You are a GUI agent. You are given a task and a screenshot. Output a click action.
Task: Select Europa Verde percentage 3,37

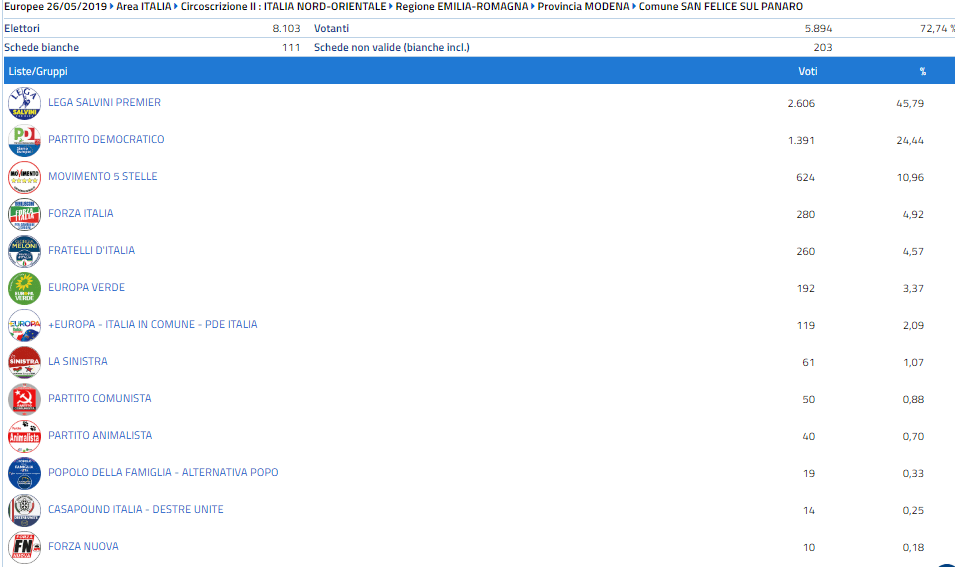tap(913, 289)
